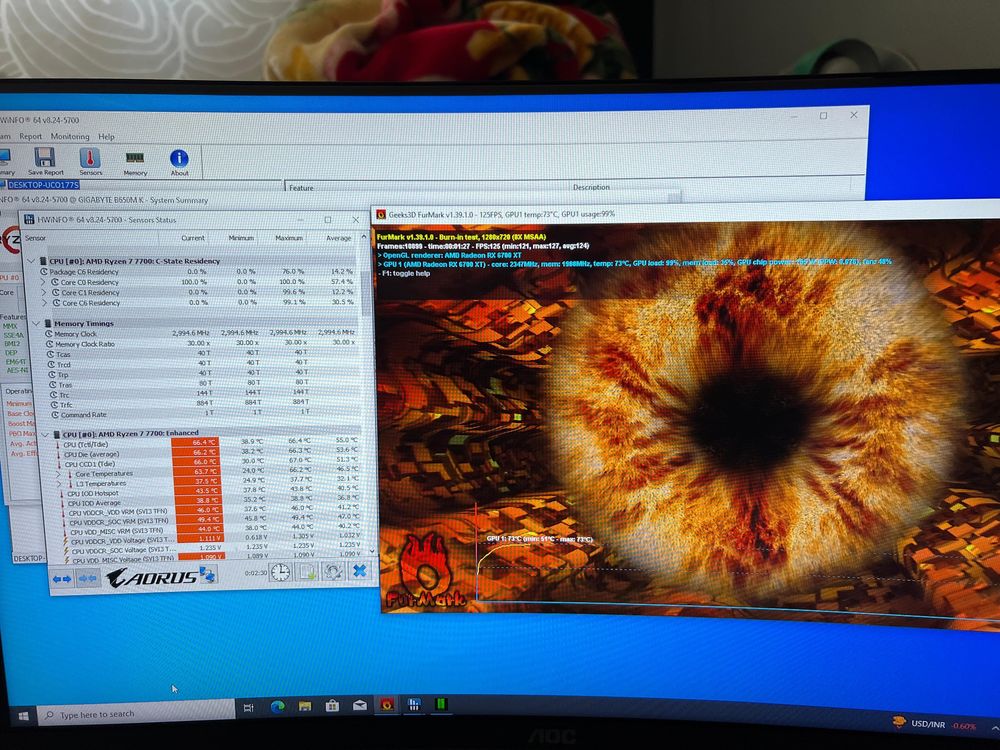
Task: Click the Description column header in the main HWiNFO window
Action: (591, 188)
